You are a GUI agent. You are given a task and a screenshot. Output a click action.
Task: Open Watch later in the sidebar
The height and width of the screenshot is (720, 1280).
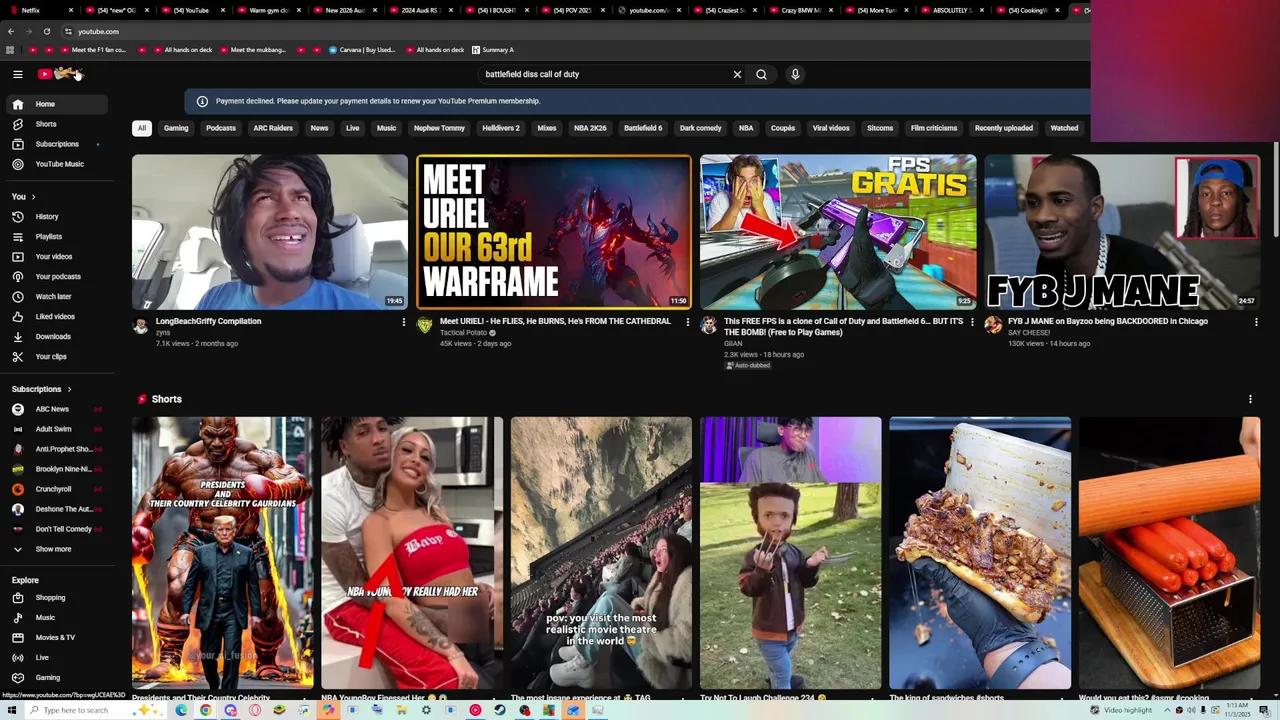(x=57, y=297)
